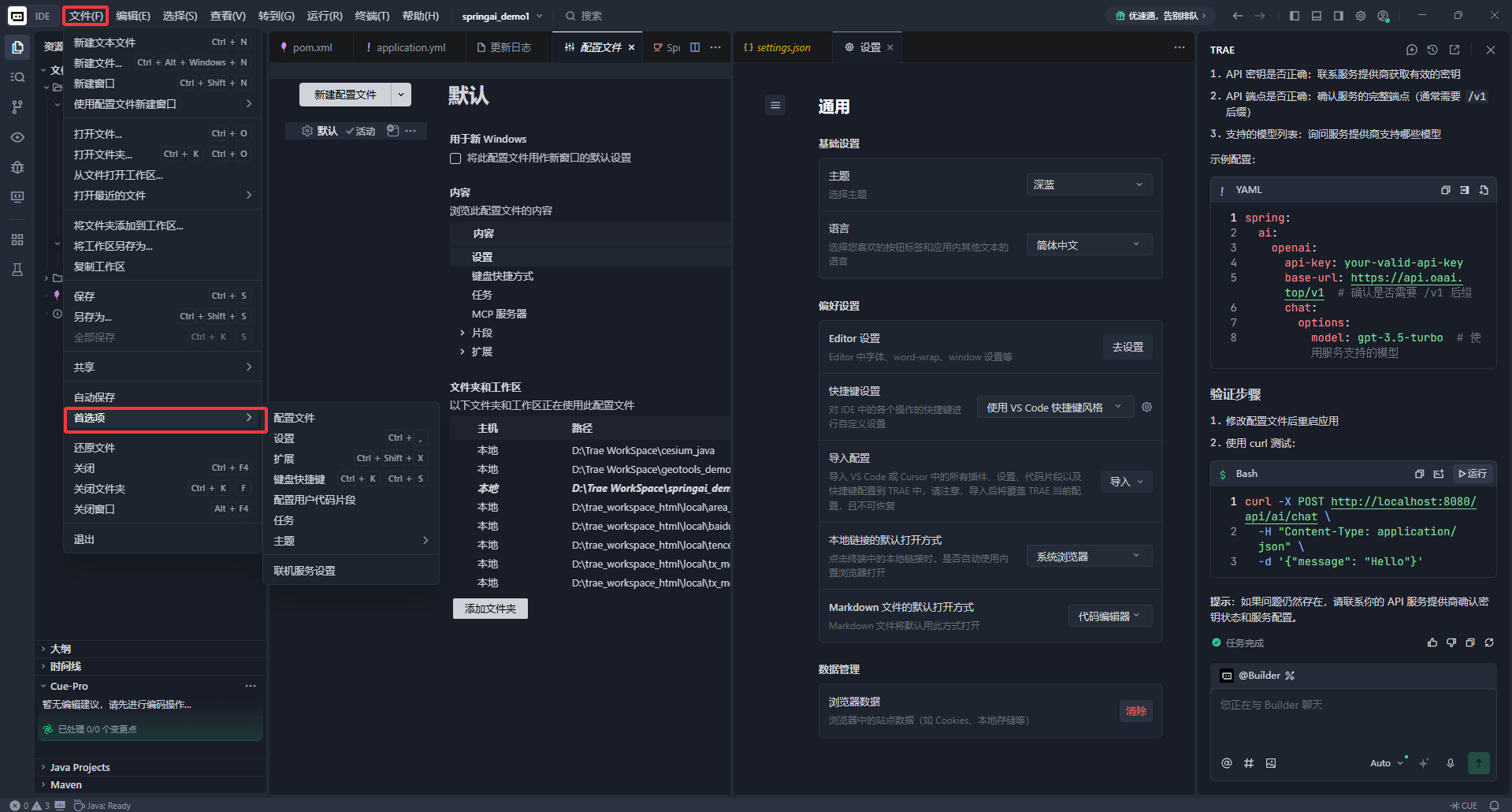Open the Search view in the activity bar
Screen dimensions: 1512x812
(x=17, y=77)
